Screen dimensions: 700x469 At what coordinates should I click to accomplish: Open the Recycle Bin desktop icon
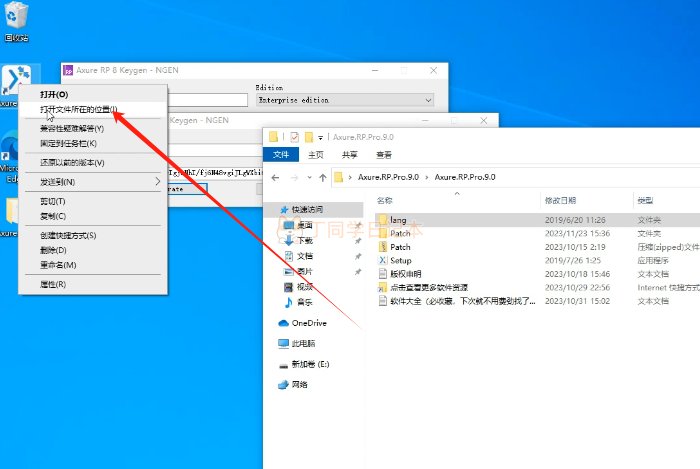(x=16, y=21)
